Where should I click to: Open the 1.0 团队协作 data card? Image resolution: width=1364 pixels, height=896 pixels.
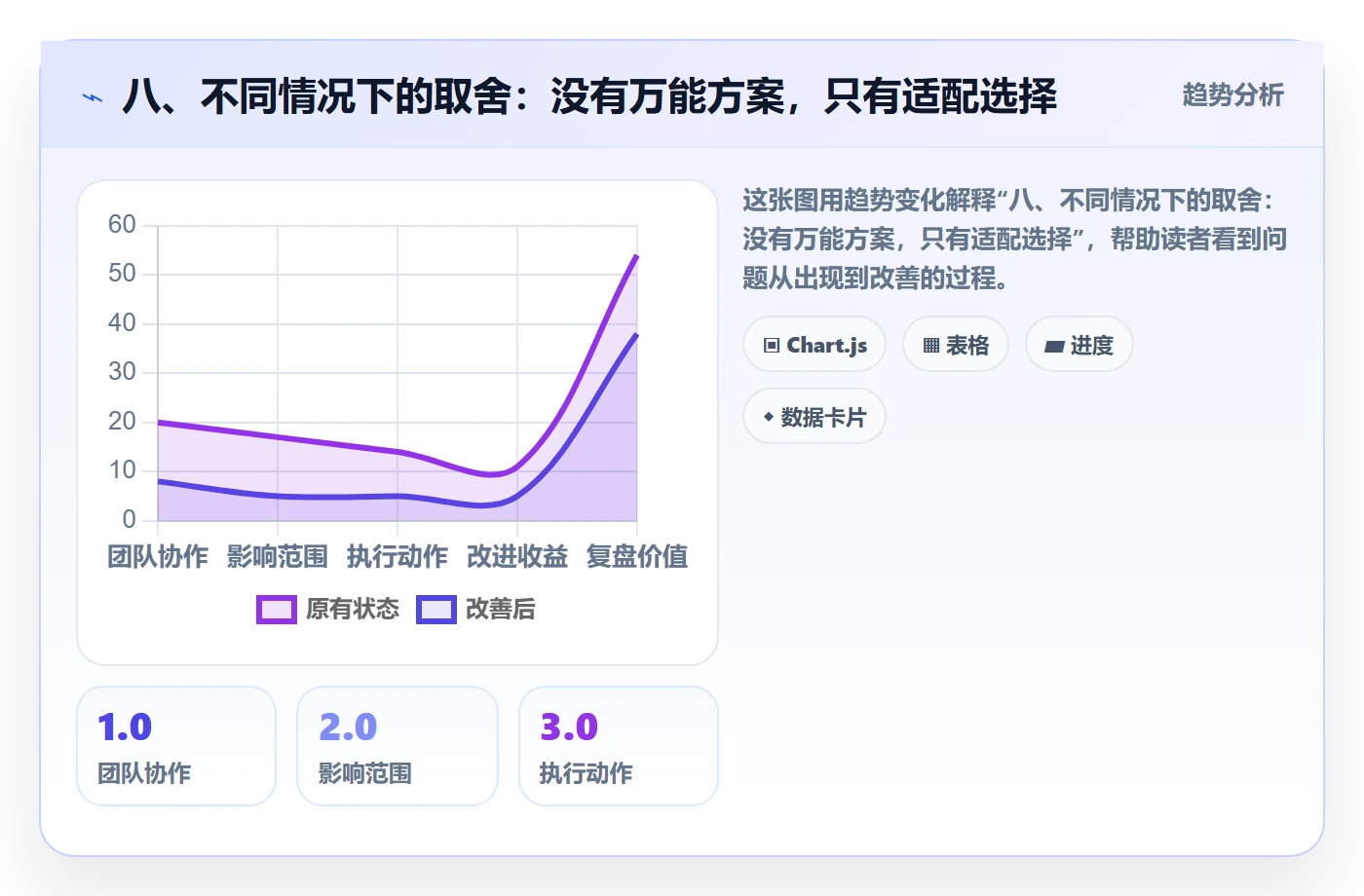pos(176,746)
